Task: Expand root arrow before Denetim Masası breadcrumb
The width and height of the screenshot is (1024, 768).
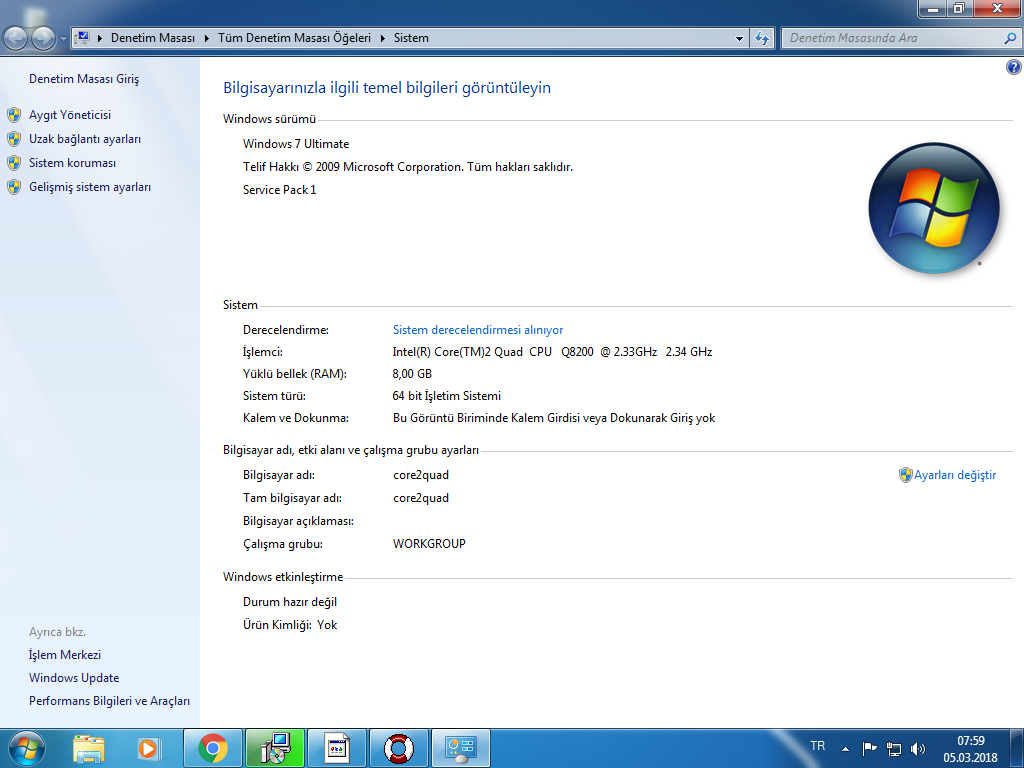Action: (x=100, y=38)
